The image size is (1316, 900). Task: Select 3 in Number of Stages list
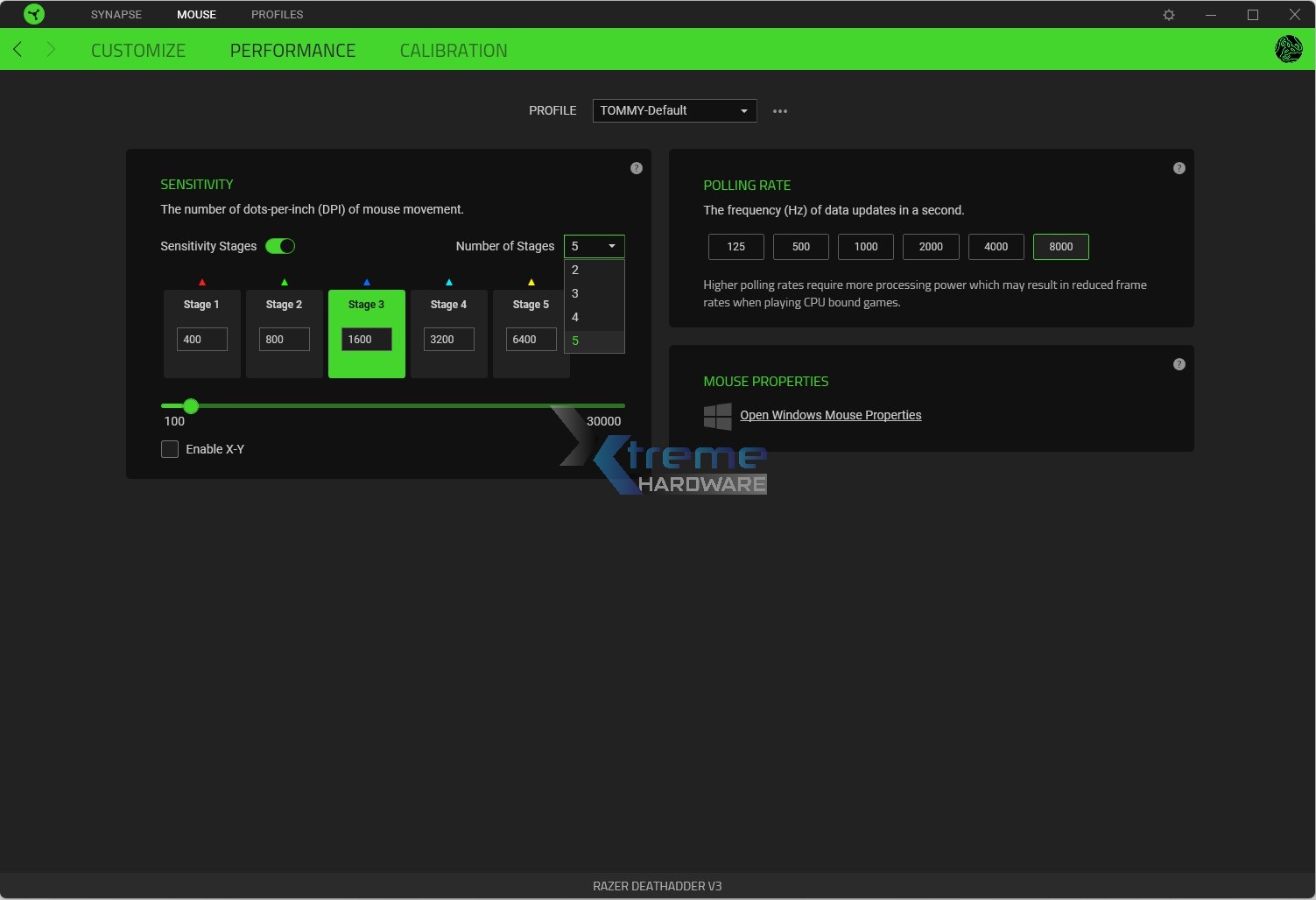point(575,293)
